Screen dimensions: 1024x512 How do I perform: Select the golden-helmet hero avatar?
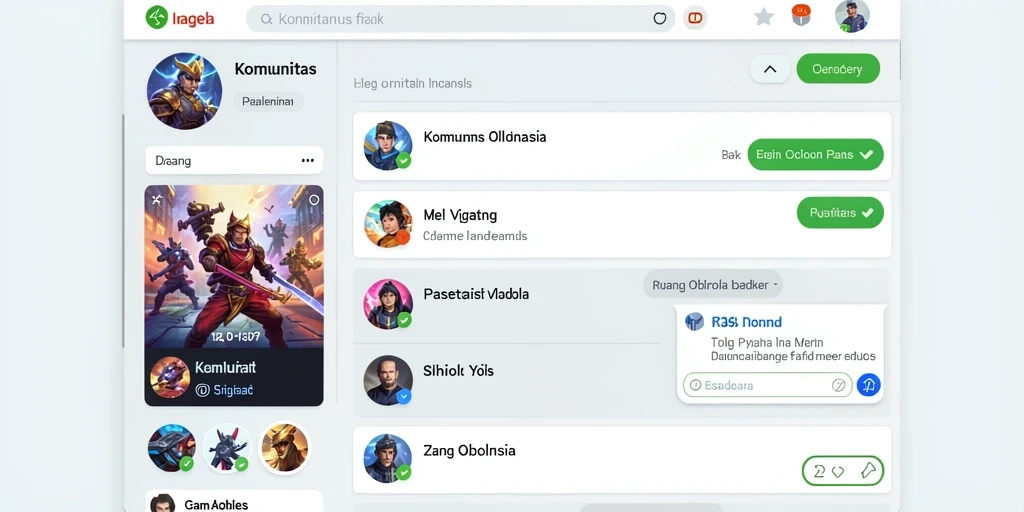pyautogui.click(x=285, y=448)
